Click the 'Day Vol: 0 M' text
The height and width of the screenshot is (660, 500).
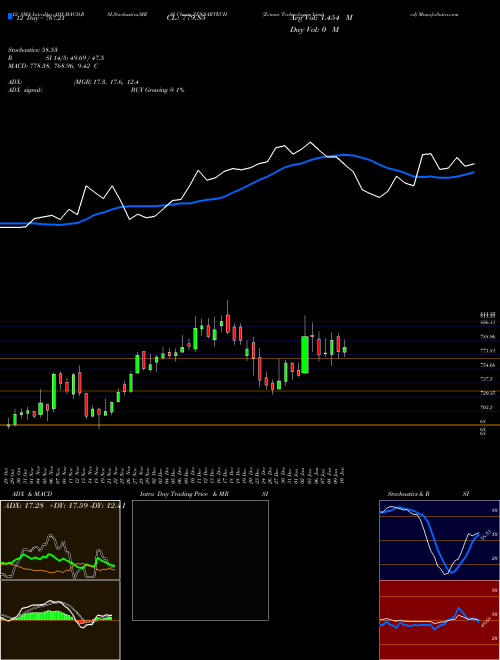point(314,30)
